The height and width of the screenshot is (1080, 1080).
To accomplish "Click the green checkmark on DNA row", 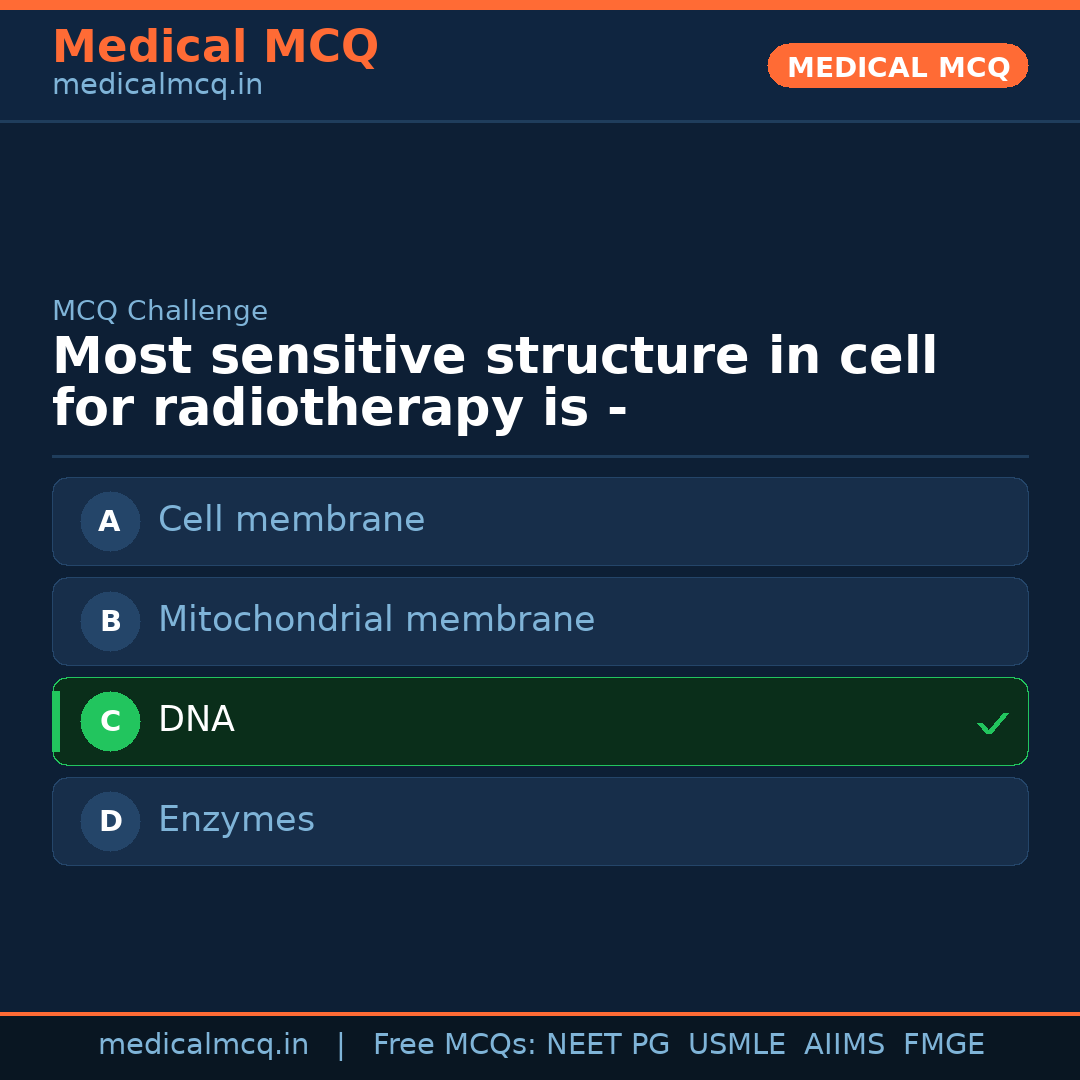I will [x=992, y=723].
